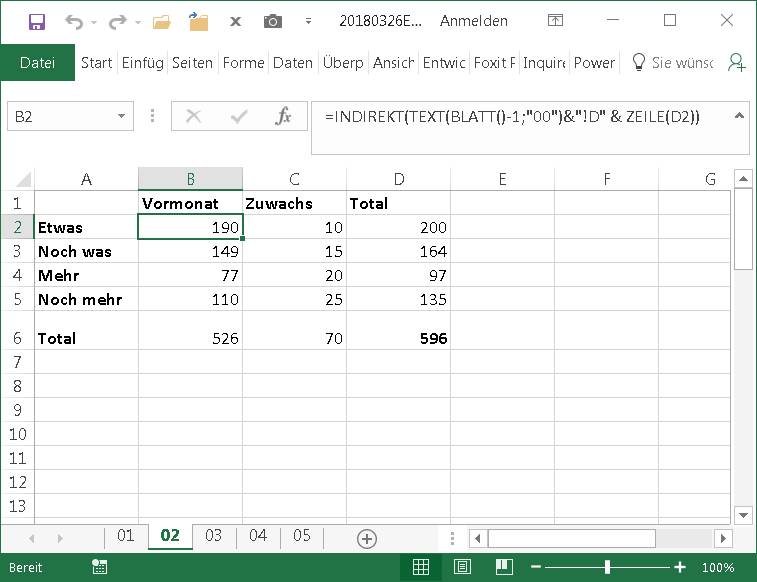Open the Inquire ribbon tab
The height and width of the screenshot is (582, 757).
pyautogui.click(x=544, y=63)
